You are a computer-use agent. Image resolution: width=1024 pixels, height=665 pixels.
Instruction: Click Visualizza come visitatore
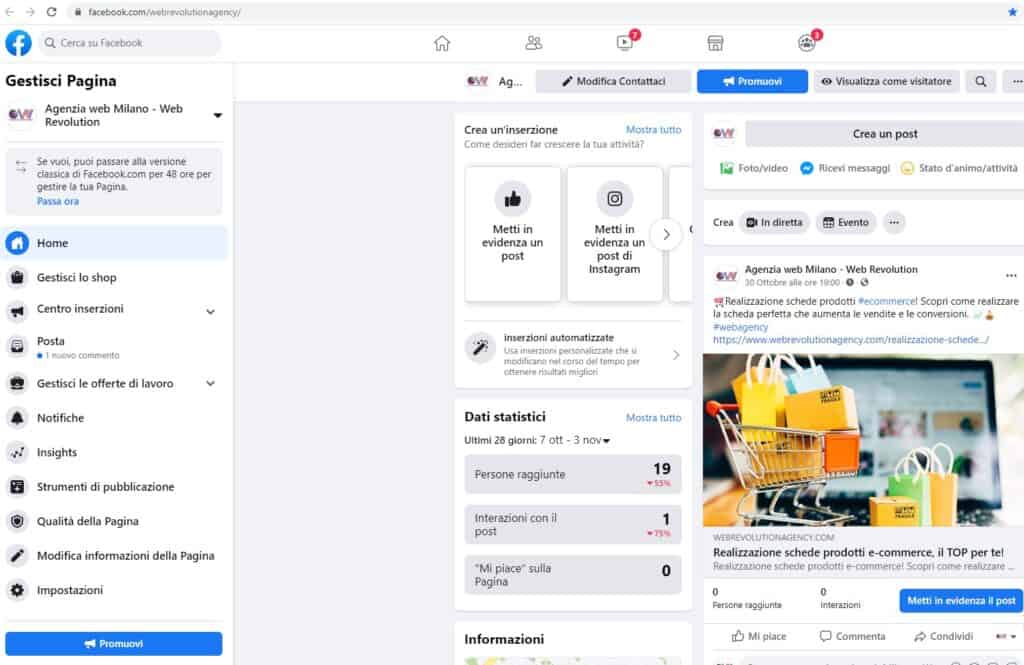886,82
